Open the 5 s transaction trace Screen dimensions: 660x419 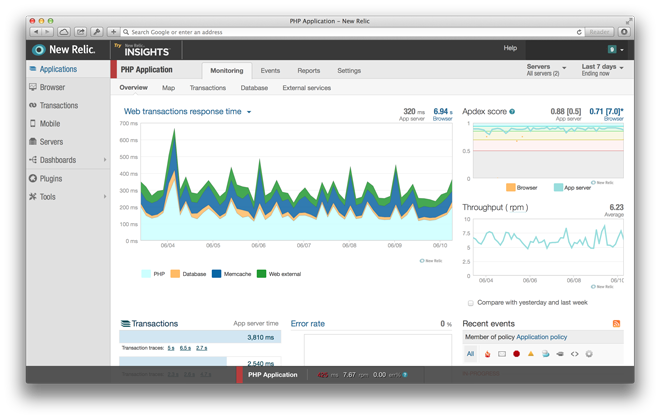click(171, 348)
